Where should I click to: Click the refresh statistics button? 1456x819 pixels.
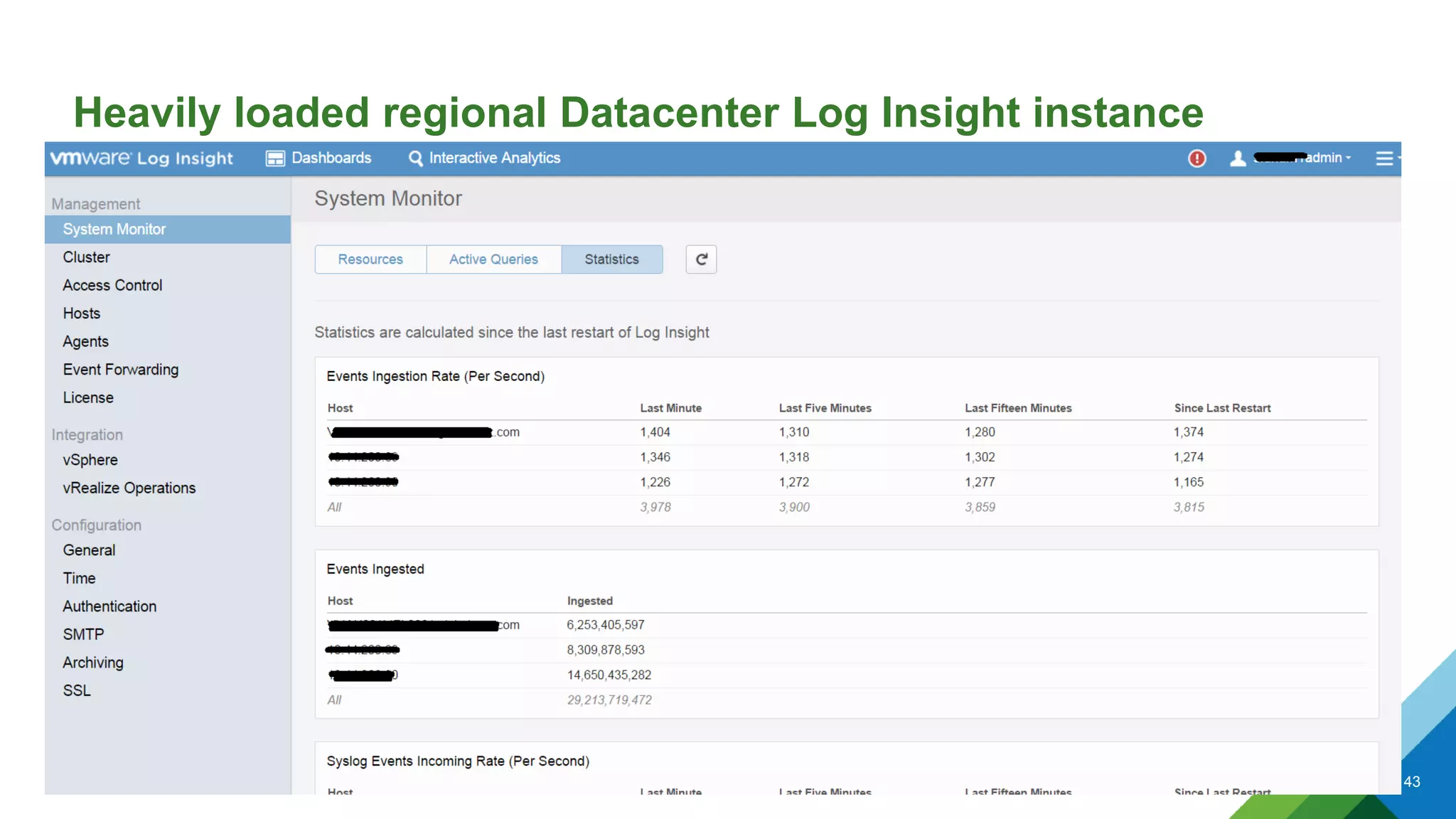701,259
